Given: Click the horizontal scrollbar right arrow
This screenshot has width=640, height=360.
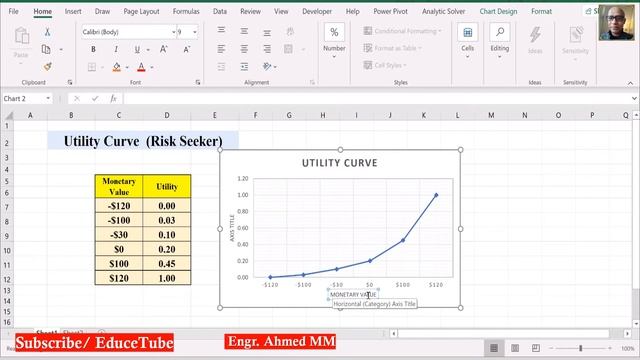Looking at the screenshot, I should point(627,333).
